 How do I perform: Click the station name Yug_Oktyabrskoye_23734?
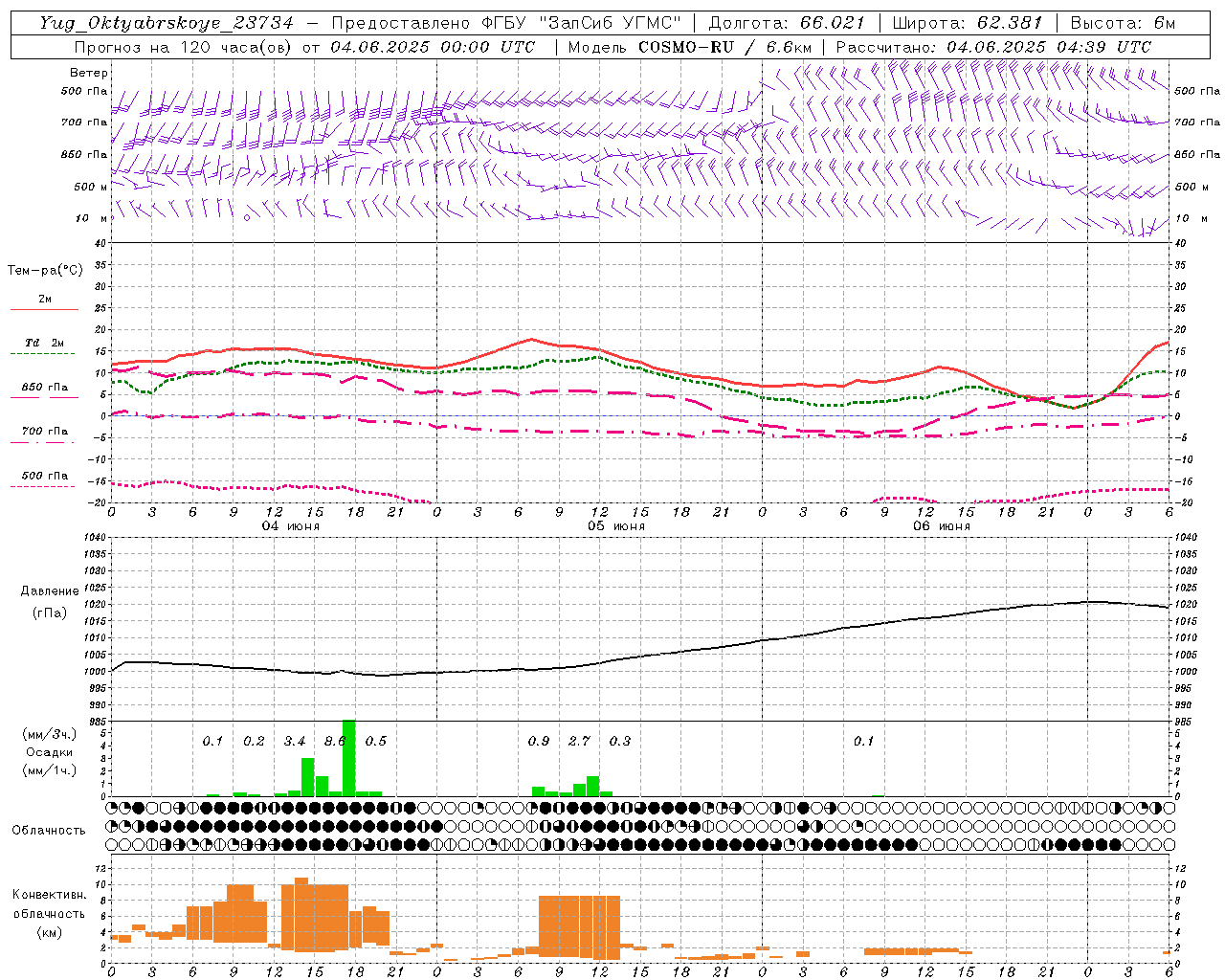(166, 23)
